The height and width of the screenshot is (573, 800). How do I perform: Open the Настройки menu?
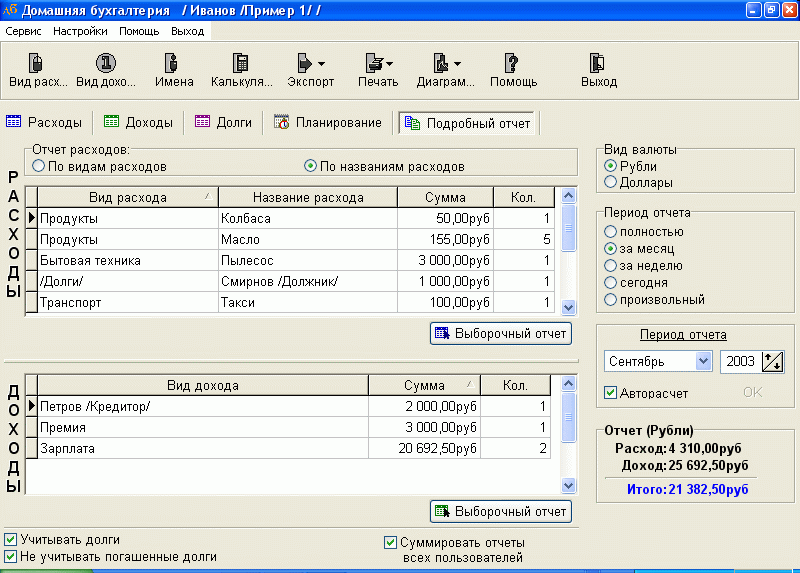click(x=80, y=31)
